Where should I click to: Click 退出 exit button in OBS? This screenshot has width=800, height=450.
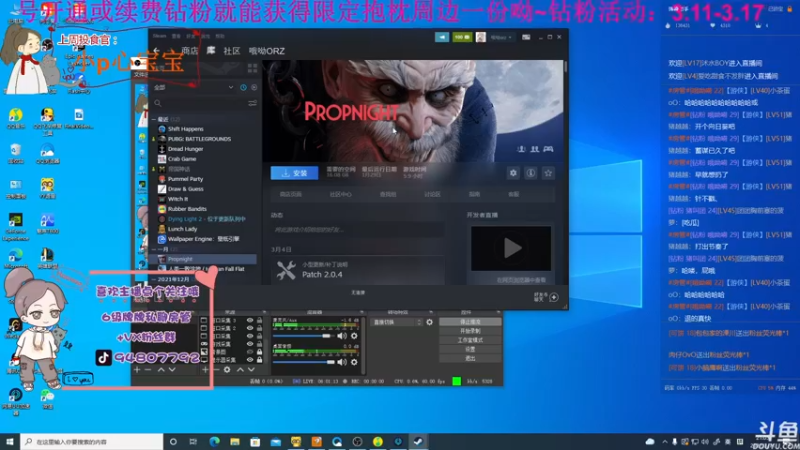(470, 358)
